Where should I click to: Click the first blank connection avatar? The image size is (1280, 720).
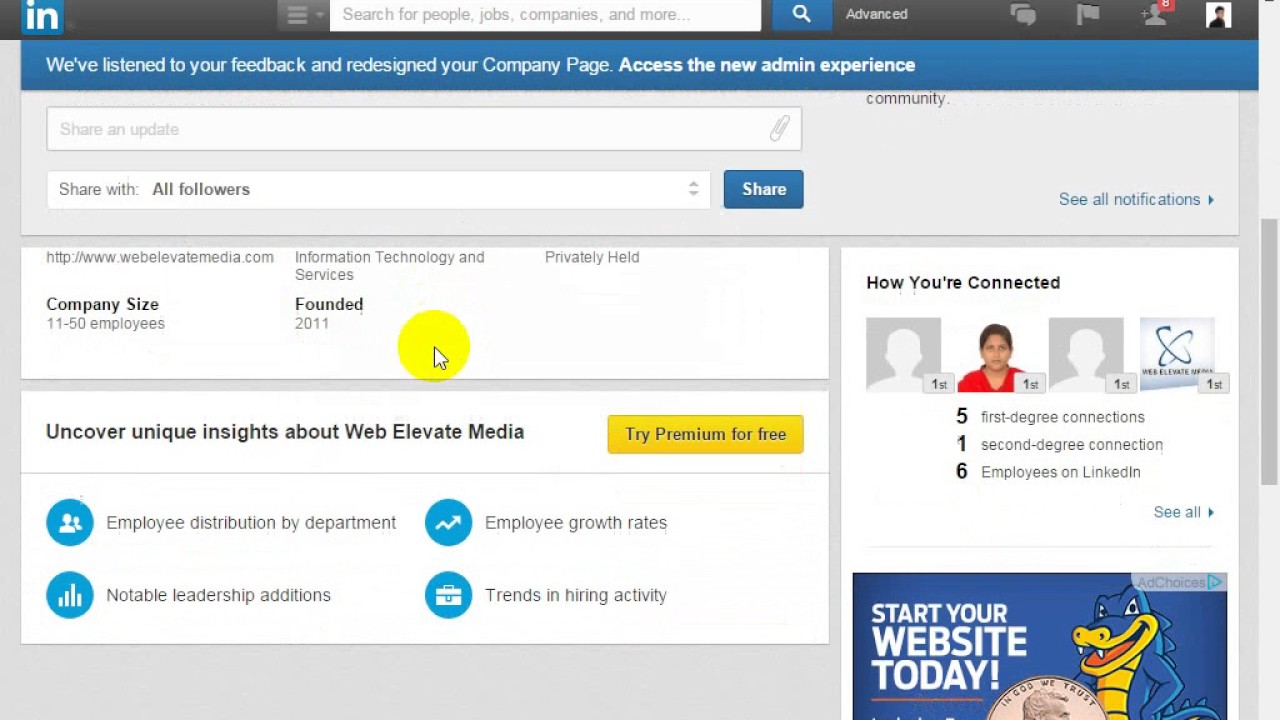pos(904,355)
